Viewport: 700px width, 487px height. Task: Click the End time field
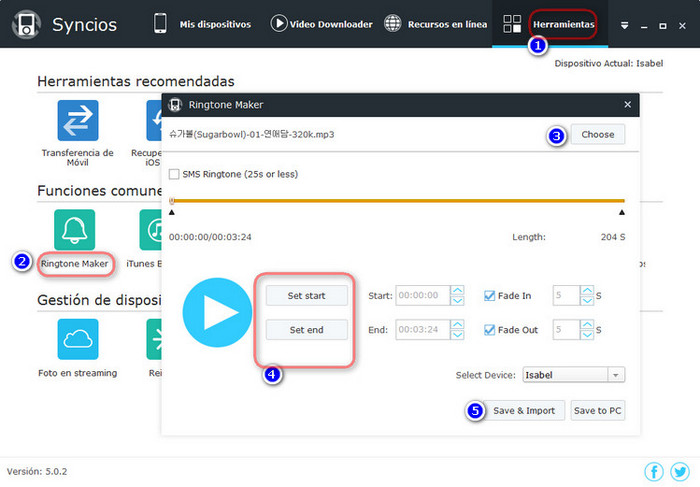point(422,329)
